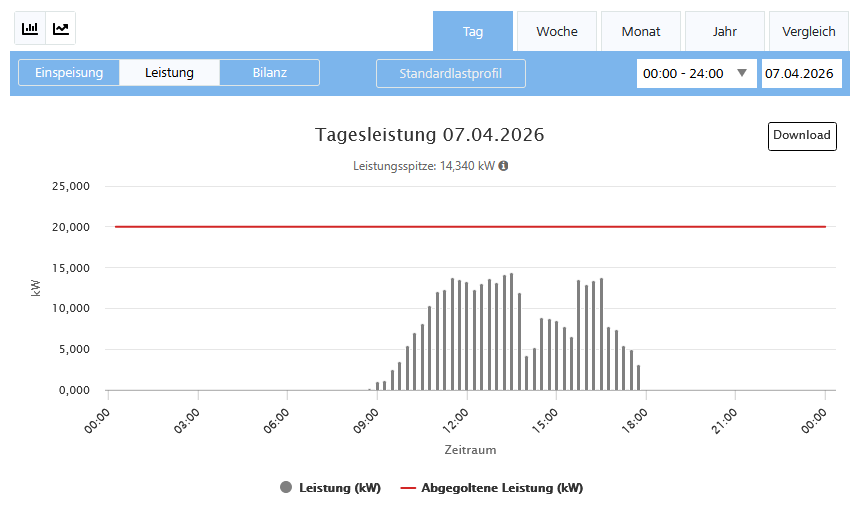The image size is (859, 513).
Task: Click the last power bar before 18:00
Action: 638,378
